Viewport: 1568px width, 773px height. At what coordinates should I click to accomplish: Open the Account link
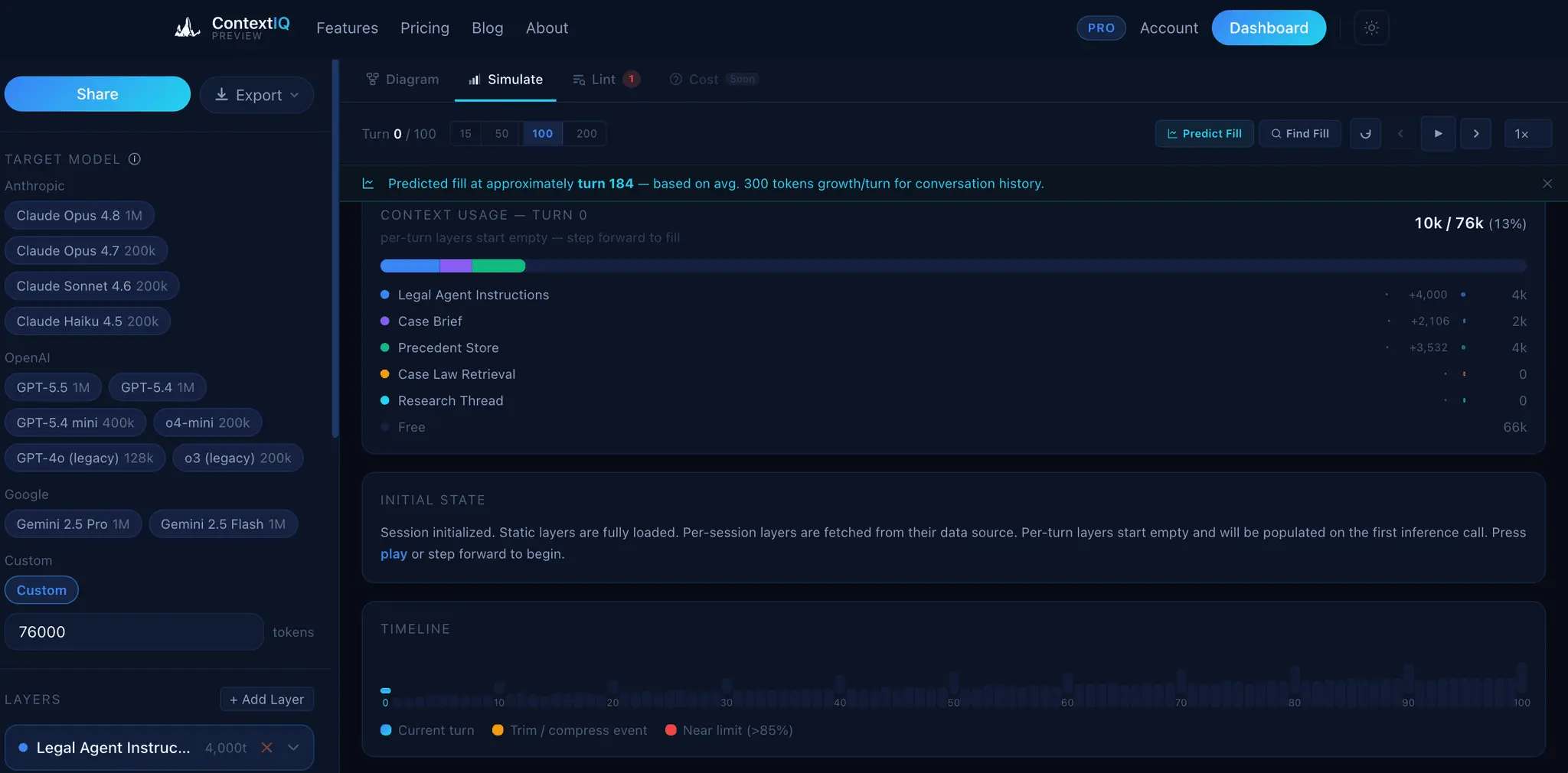coord(1168,28)
